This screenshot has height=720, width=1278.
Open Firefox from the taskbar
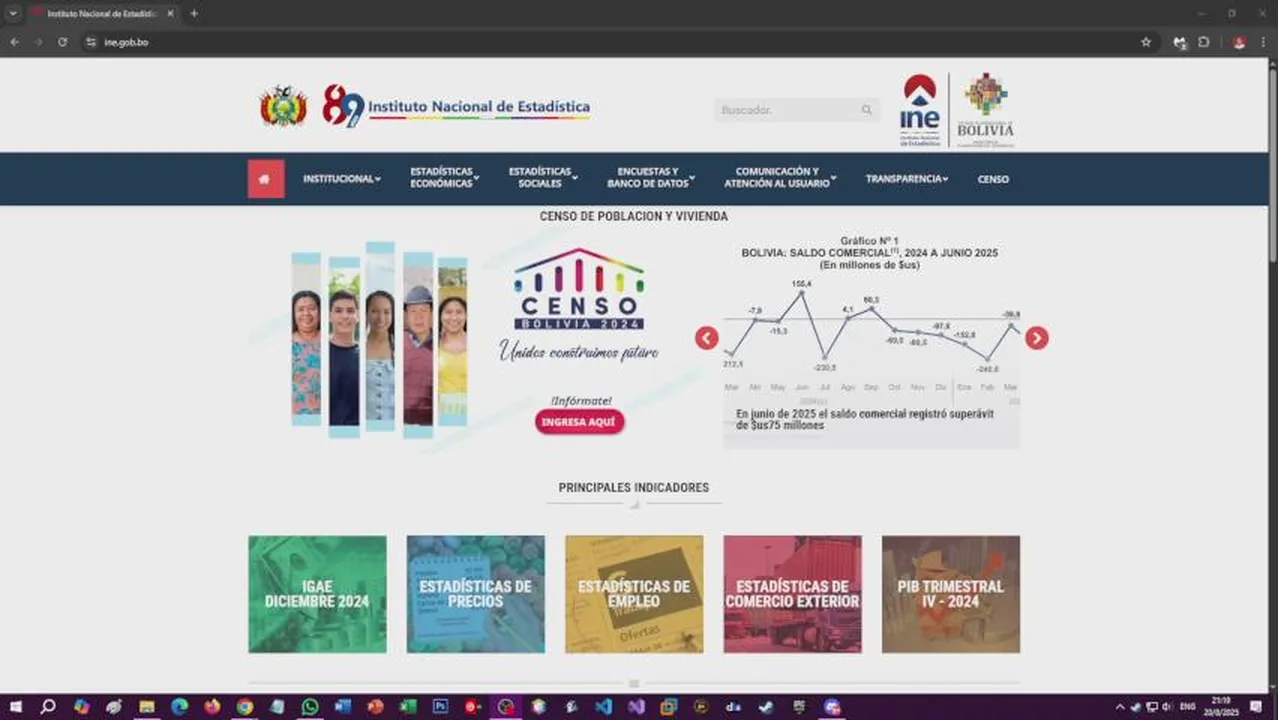pyautogui.click(x=212, y=707)
